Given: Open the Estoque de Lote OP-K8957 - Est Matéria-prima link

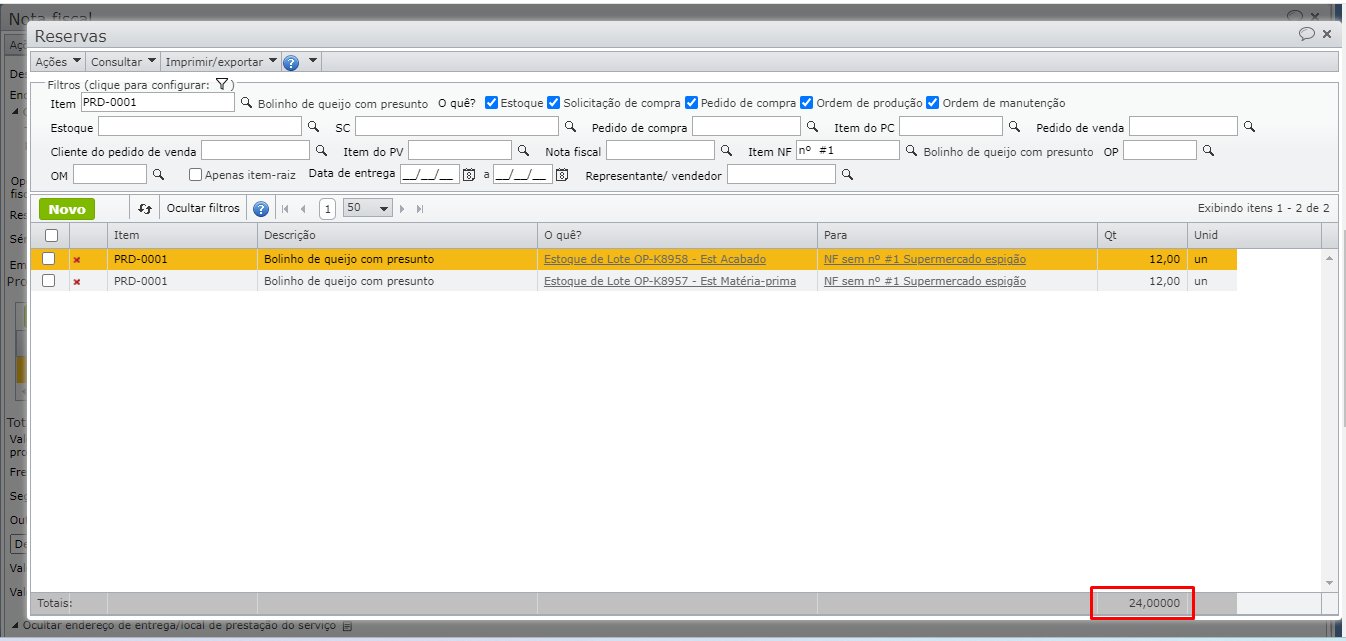Looking at the screenshot, I should tap(670, 281).
